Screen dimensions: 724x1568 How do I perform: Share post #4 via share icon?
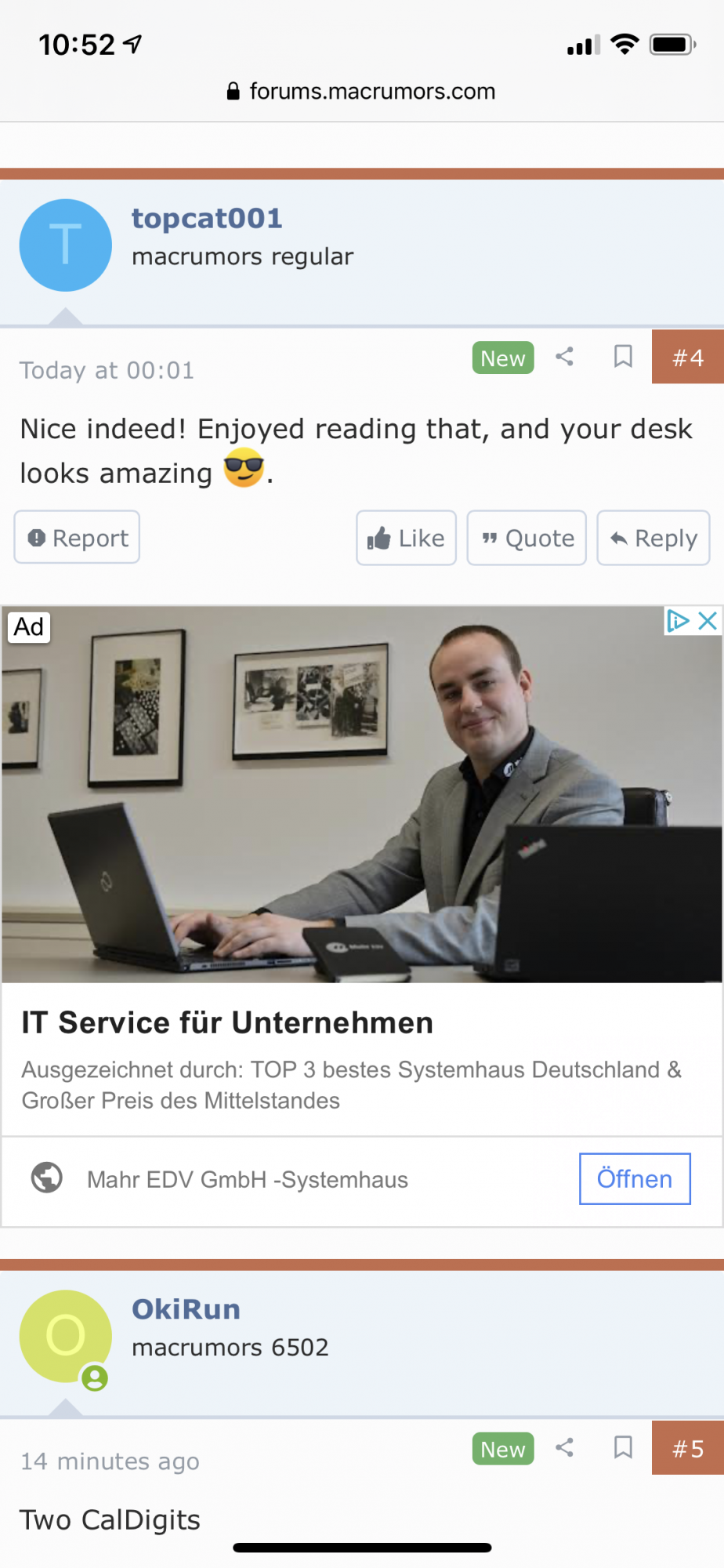click(x=564, y=357)
